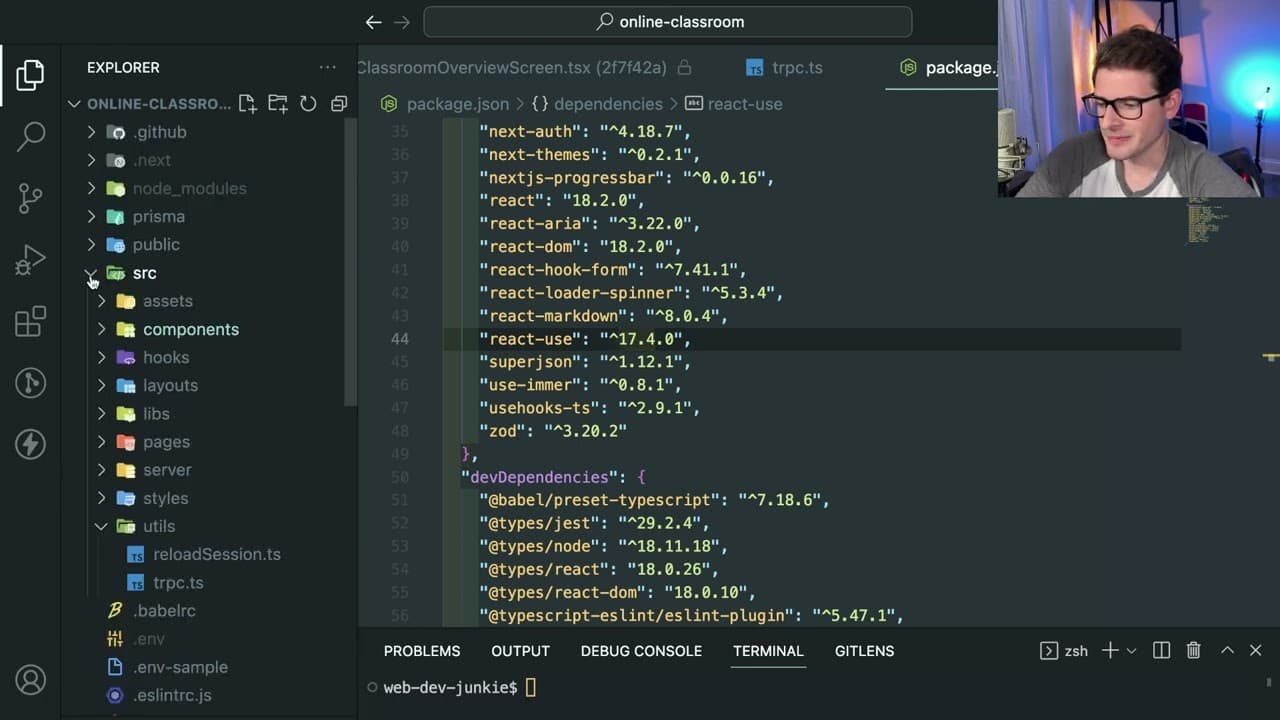Go forward with the right arrow
Screen dimensions: 1280x720
tap(403, 22)
